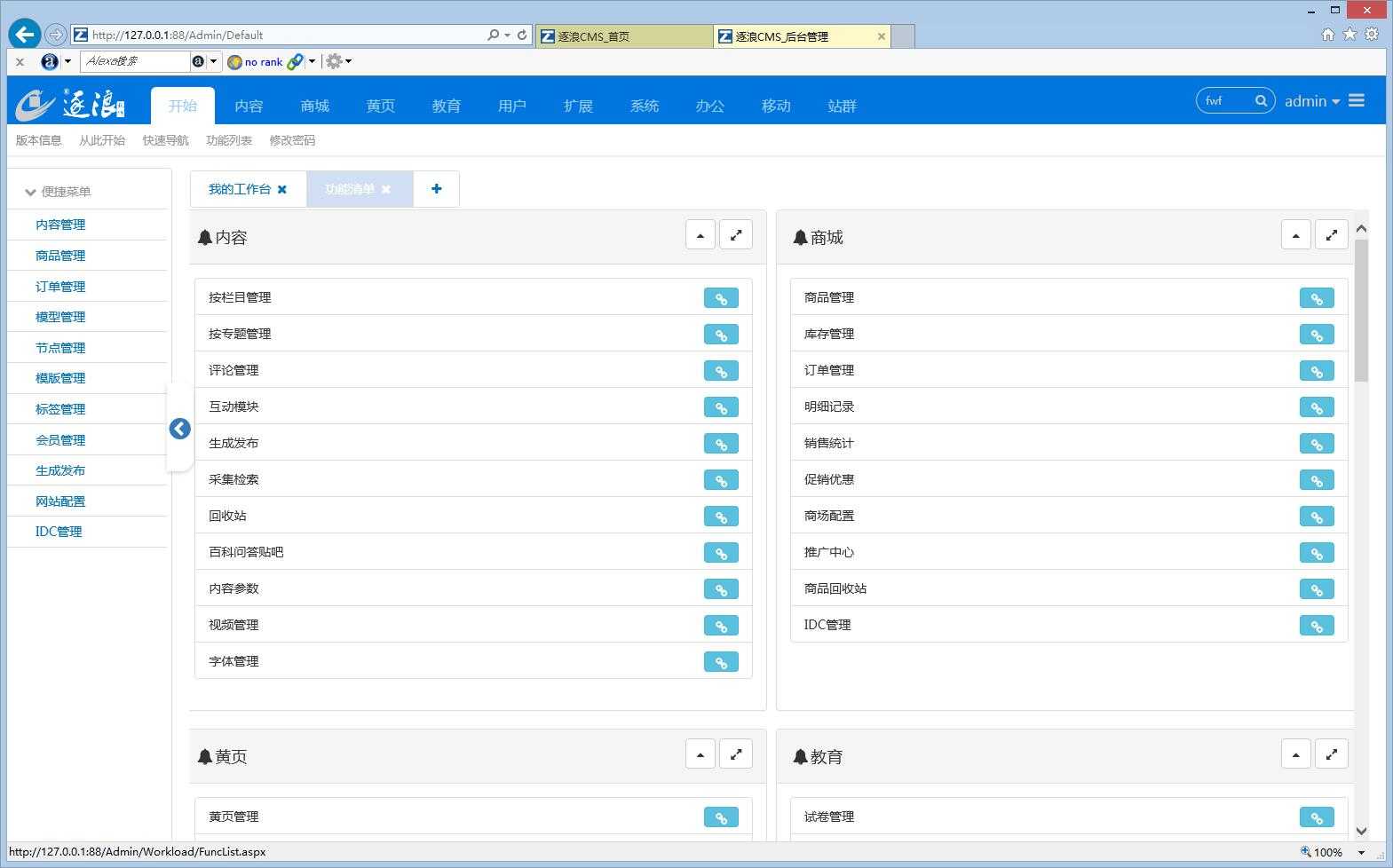This screenshot has width=1393, height=868.
Task: Open 网站配置 in sidebar
Action: (60, 501)
